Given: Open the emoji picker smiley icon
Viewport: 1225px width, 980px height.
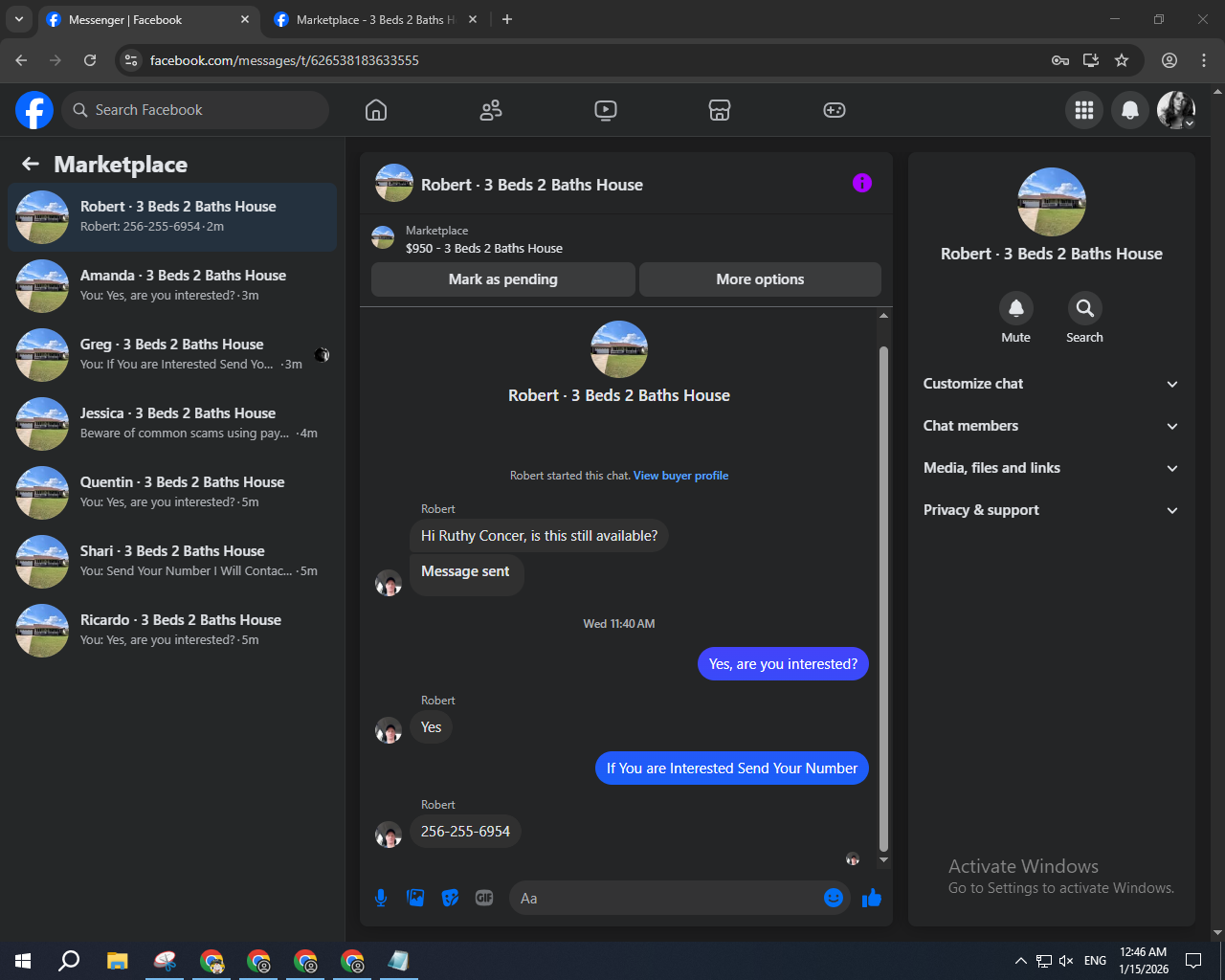Looking at the screenshot, I should [834, 898].
